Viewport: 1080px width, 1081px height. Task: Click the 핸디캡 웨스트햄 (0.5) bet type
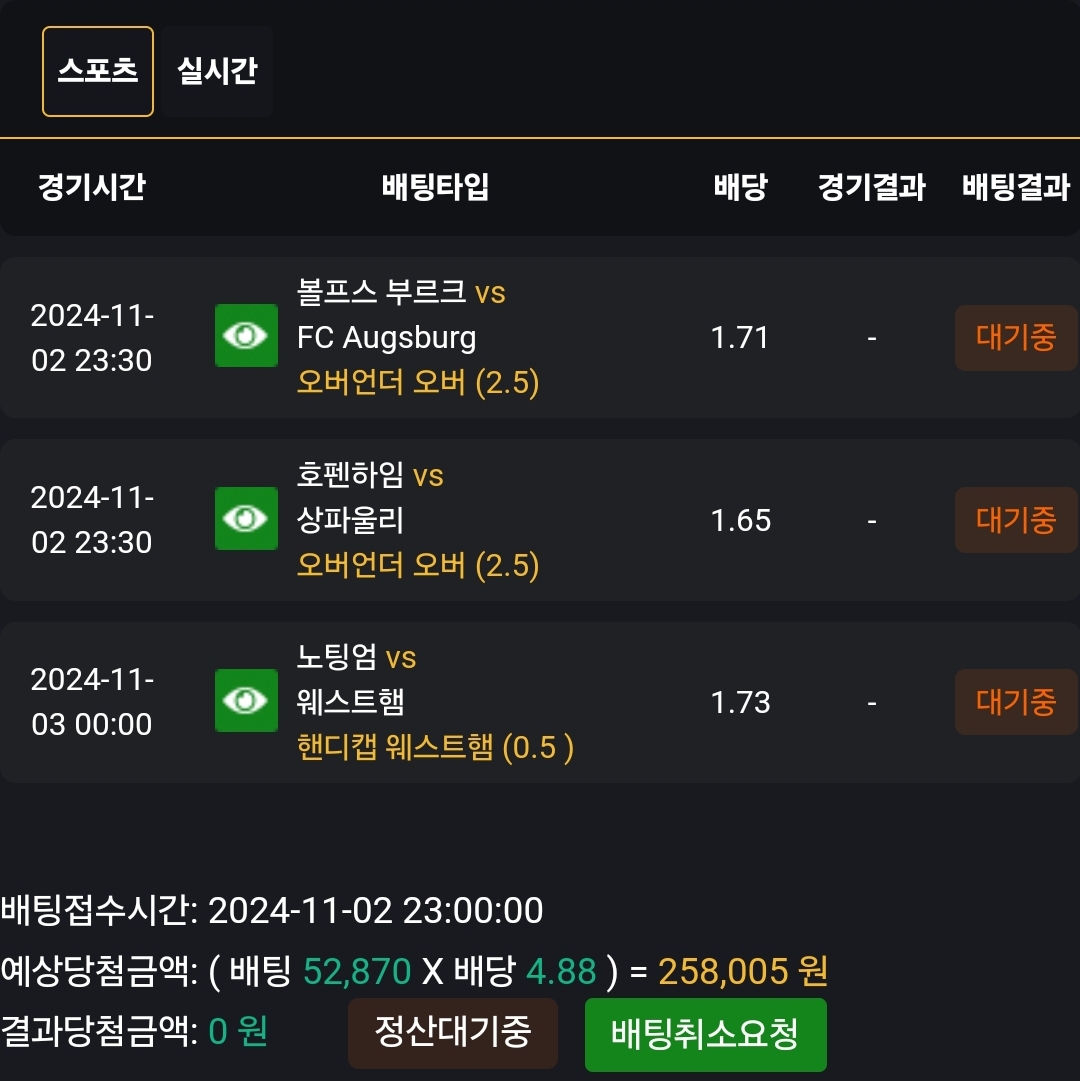[435, 748]
